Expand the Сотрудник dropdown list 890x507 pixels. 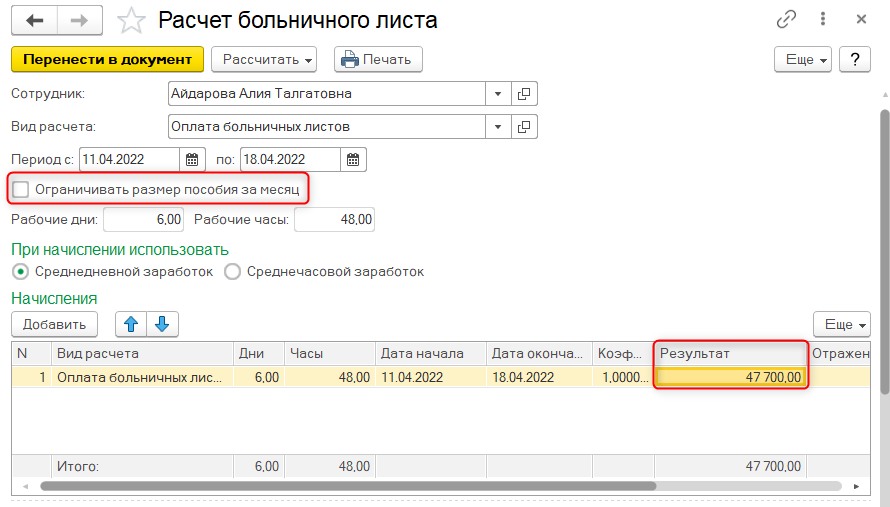point(499,94)
